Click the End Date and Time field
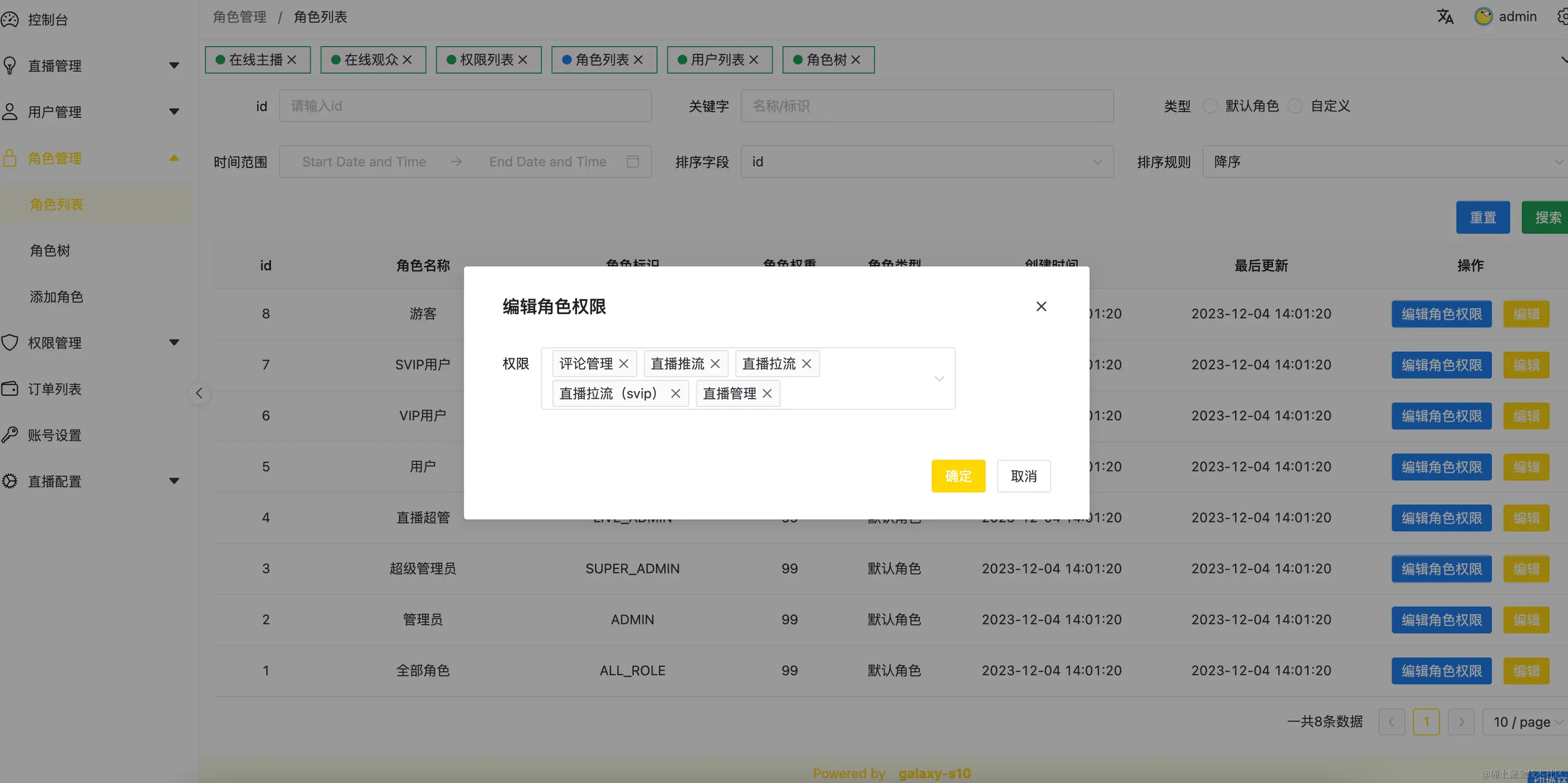This screenshot has width=1568, height=783. tap(548, 161)
